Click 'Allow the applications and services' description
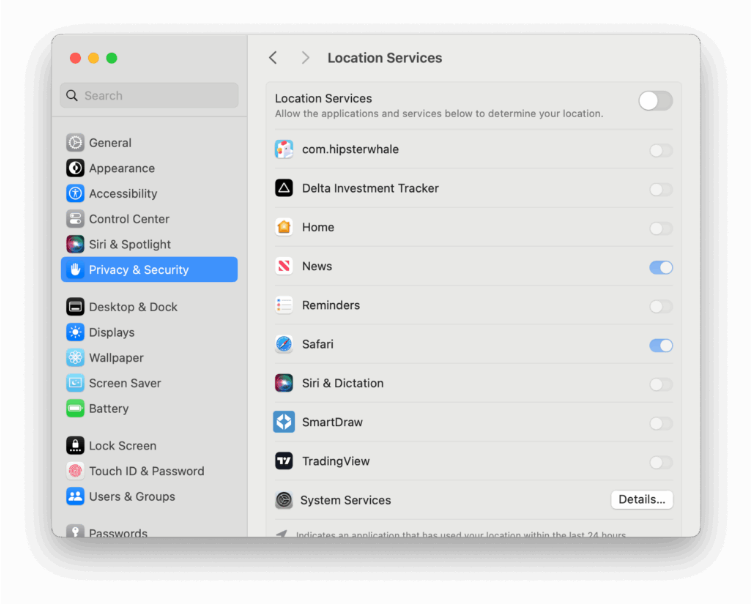Image resolution: width=751 pixels, height=605 pixels. click(439, 114)
